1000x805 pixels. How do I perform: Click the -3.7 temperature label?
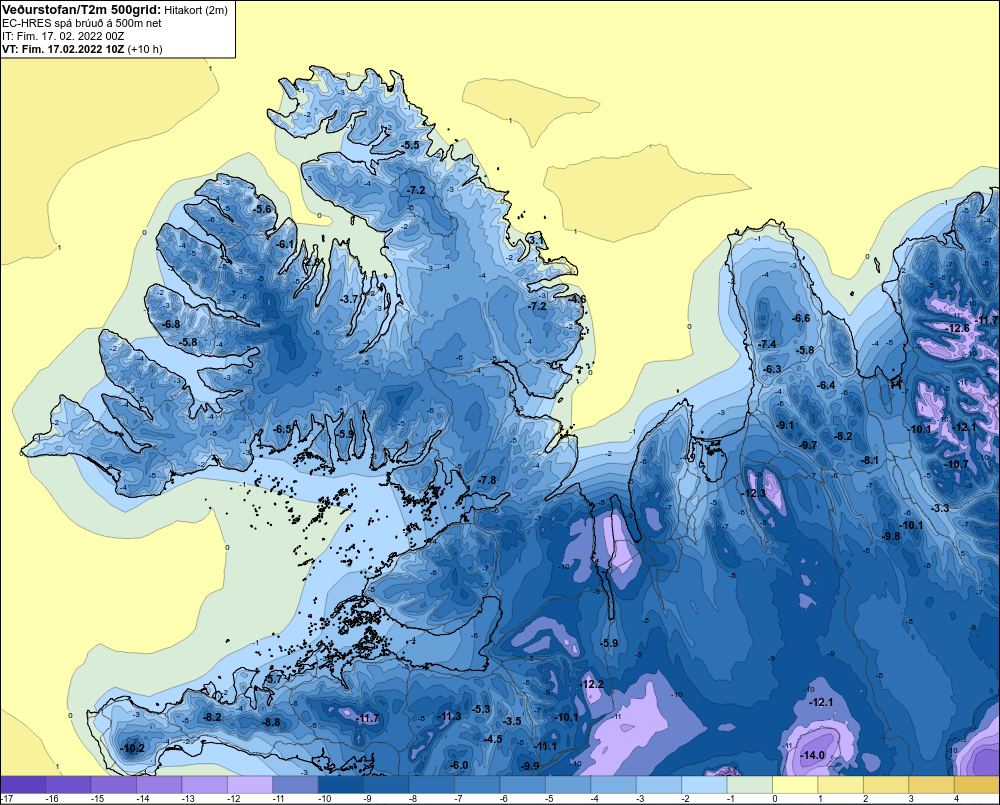350,299
